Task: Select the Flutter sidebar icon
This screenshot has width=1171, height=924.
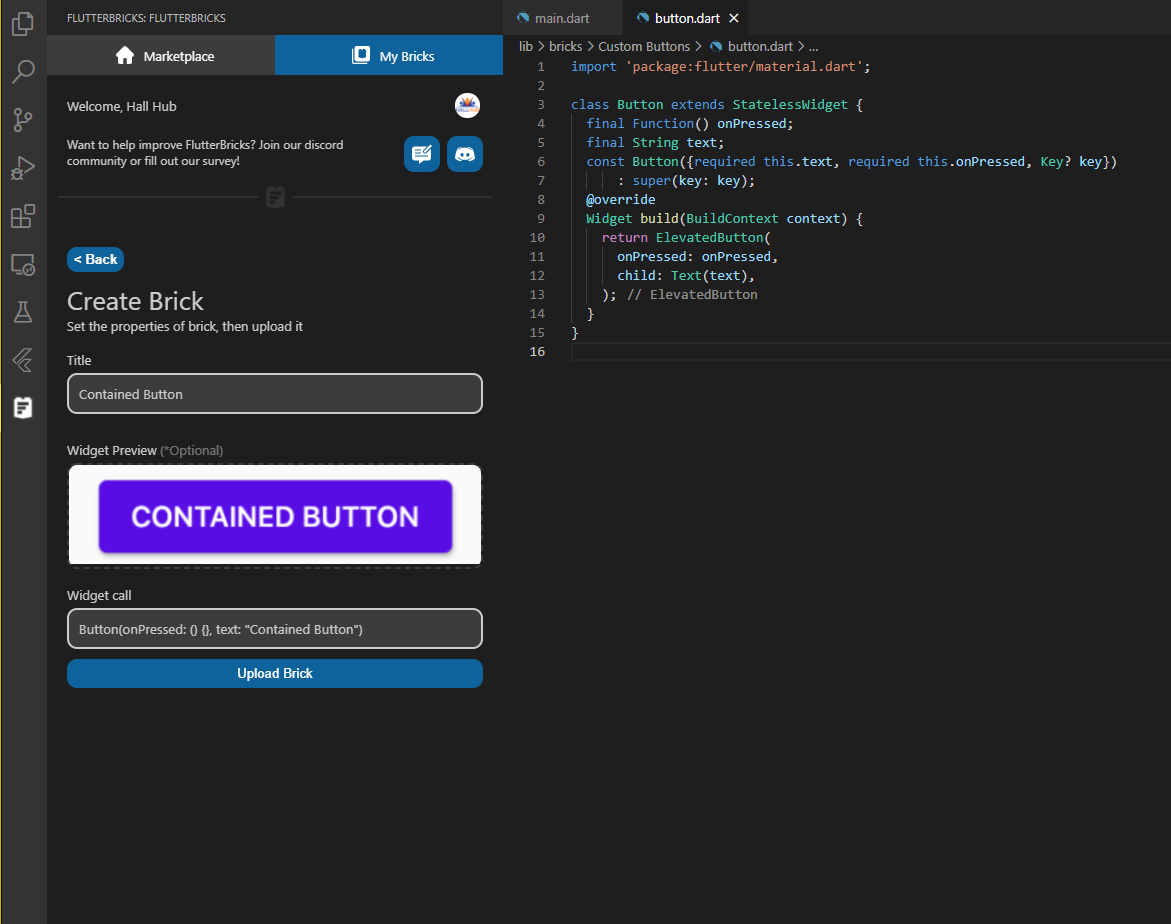Action: tap(22, 360)
